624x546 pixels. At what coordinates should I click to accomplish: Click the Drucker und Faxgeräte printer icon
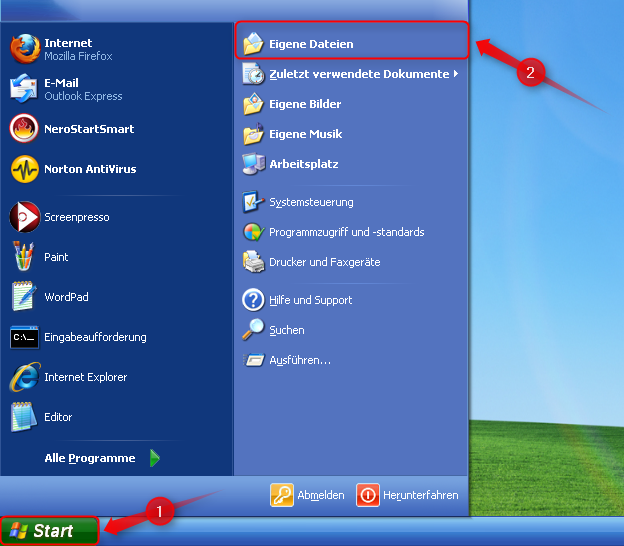tap(253, 262)
